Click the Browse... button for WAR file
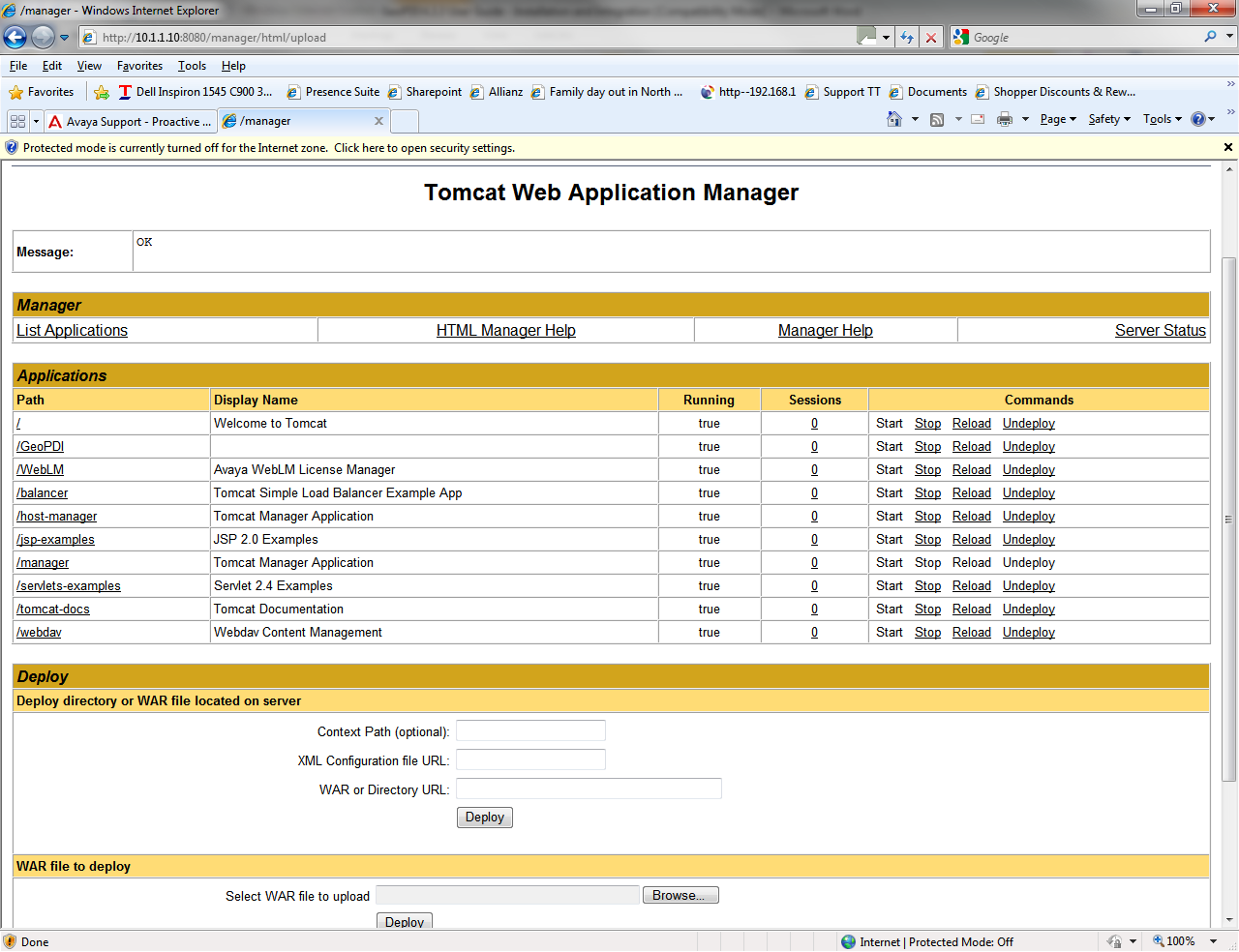Viewport: 1239px width, 952px height. click(680, 895)
